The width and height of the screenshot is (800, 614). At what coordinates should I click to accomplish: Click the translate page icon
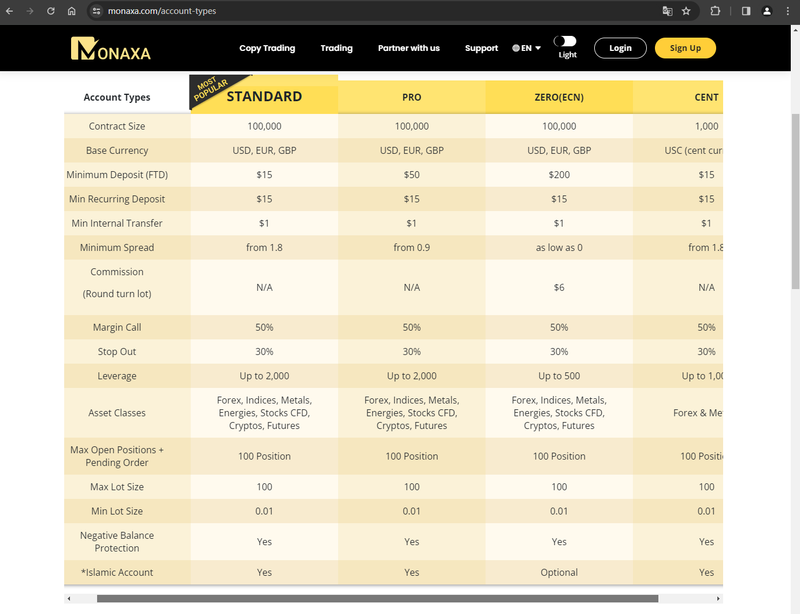tap(667, 11)
